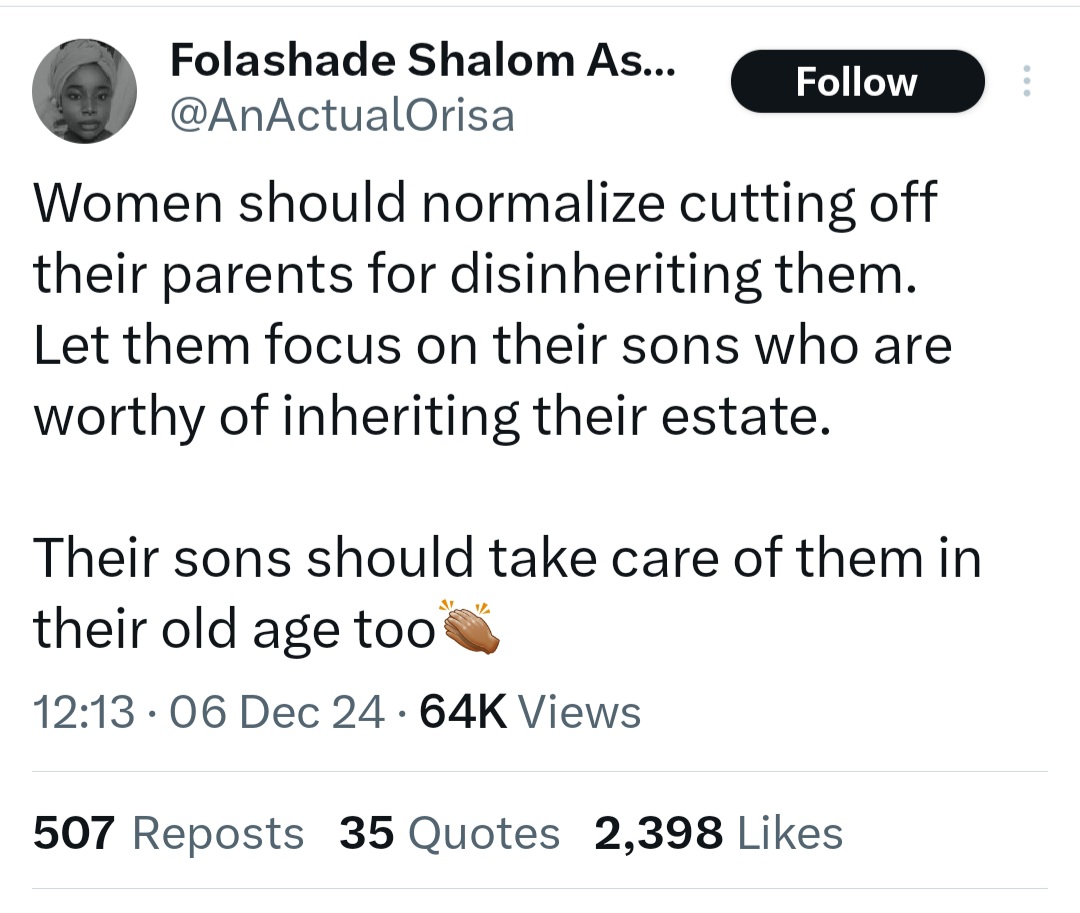Click the number 507 in the stats row

tap(75, 833)
